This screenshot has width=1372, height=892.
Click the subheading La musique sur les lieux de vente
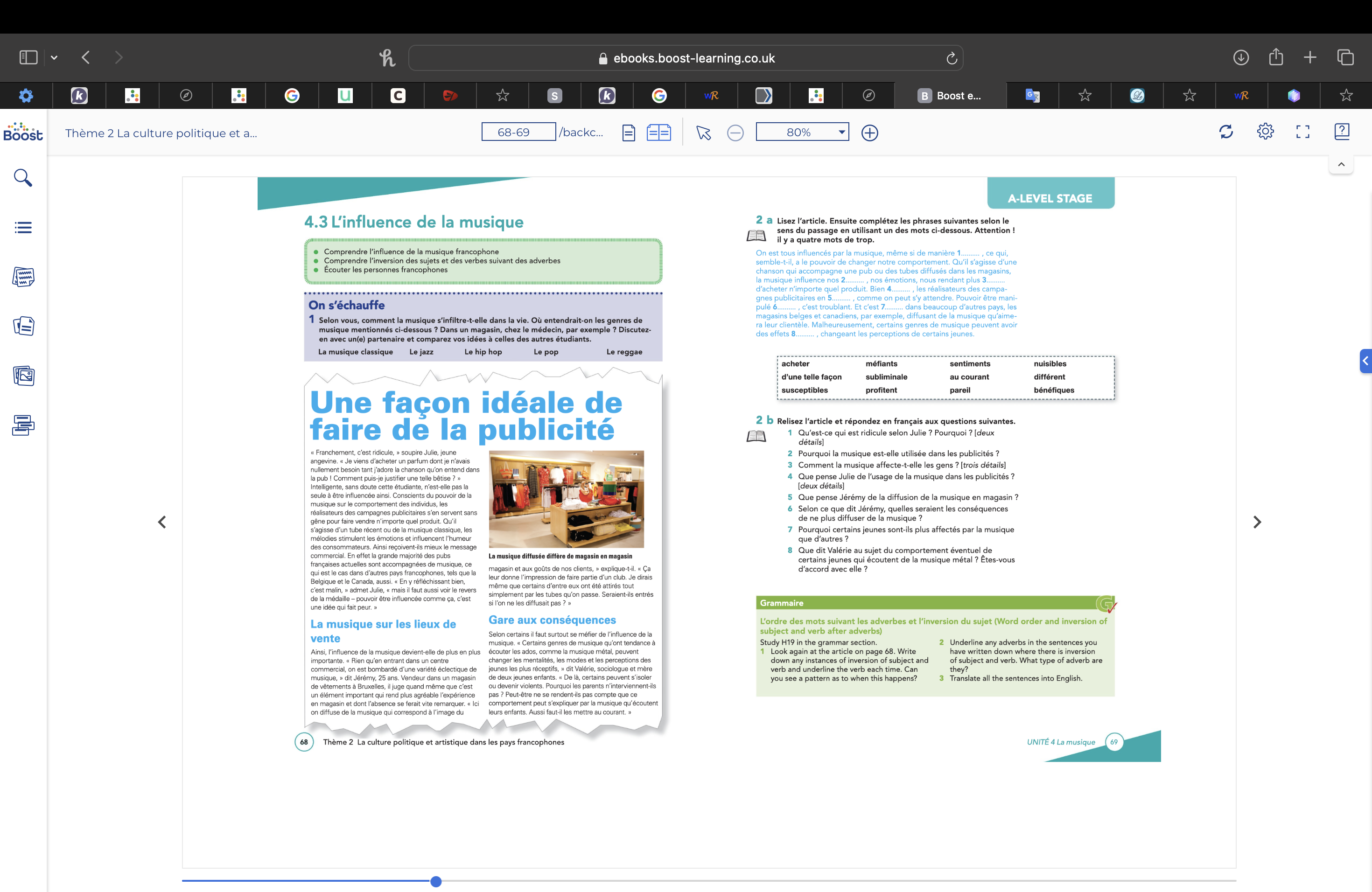pos(383,631)
